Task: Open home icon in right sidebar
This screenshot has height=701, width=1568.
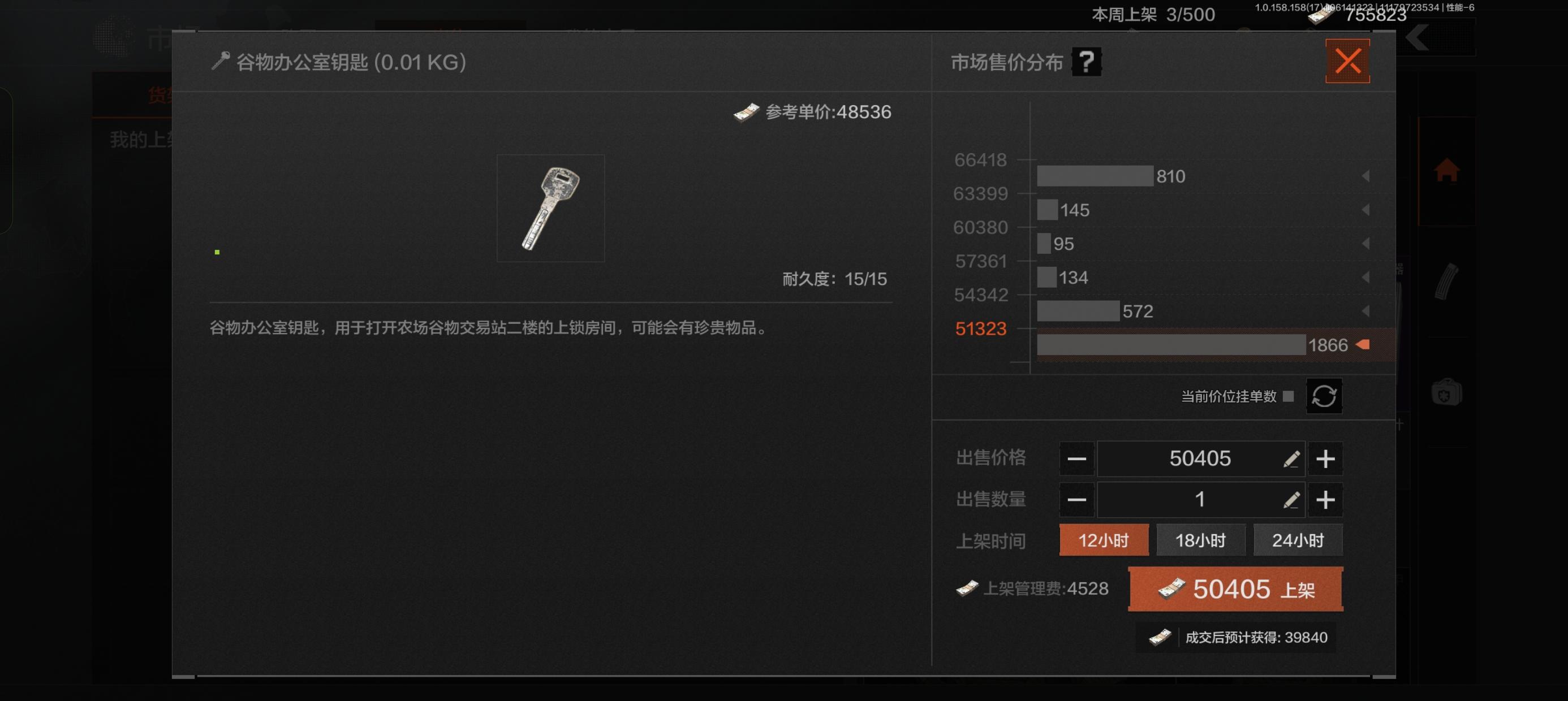Action: pos(1446,170)
